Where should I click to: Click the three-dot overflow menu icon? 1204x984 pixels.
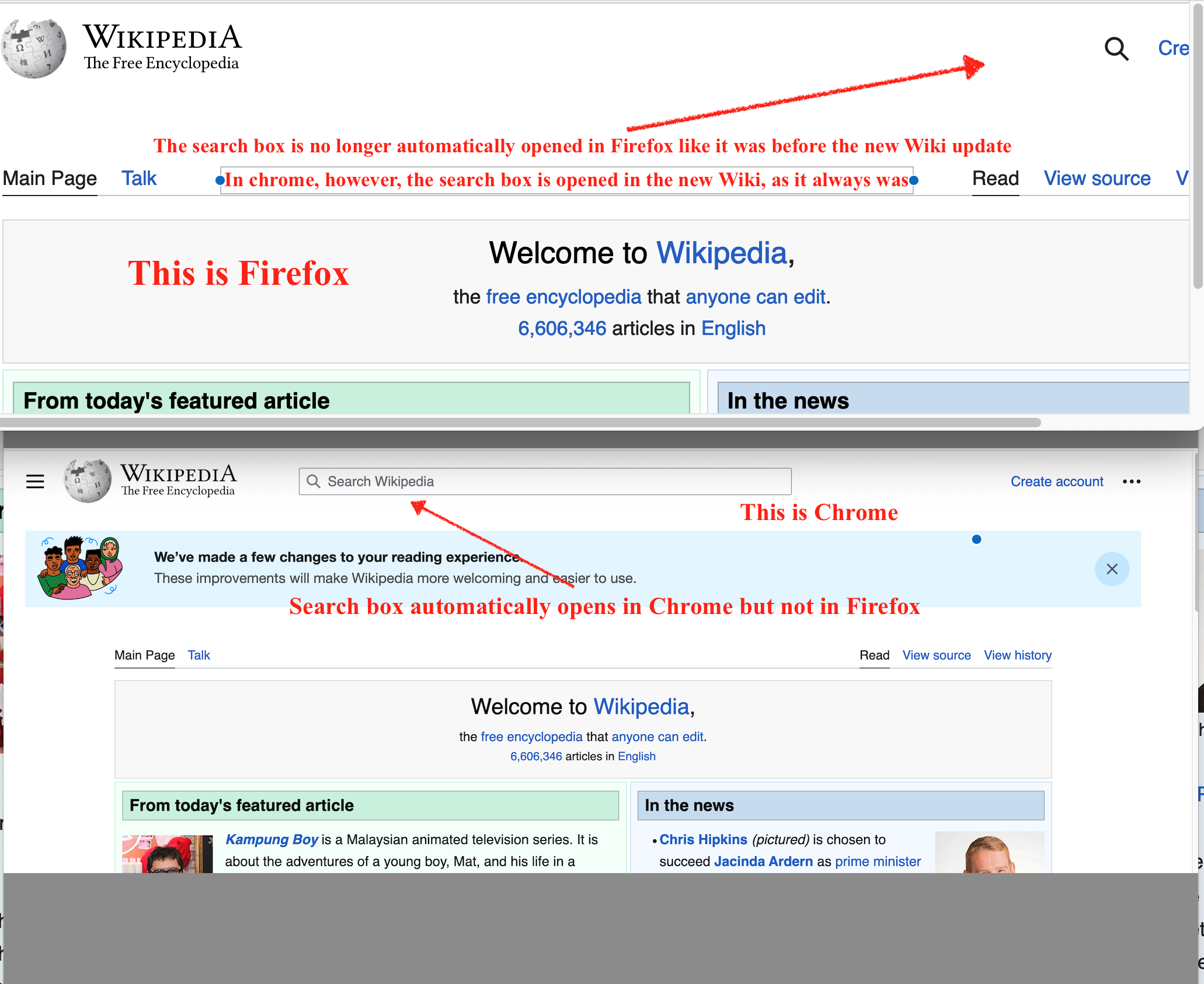point(1131,481)
